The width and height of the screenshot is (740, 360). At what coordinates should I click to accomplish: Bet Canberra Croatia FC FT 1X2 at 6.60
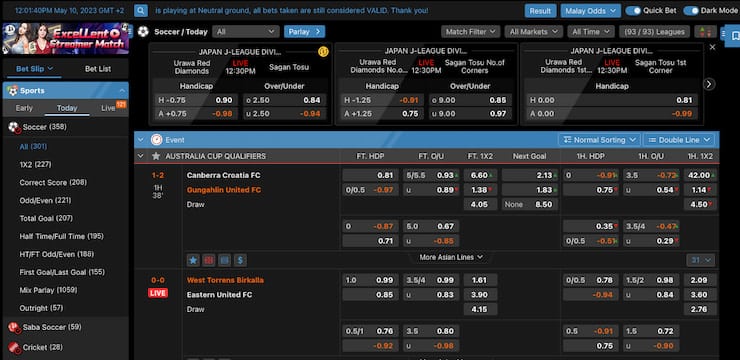pos(480,175)
